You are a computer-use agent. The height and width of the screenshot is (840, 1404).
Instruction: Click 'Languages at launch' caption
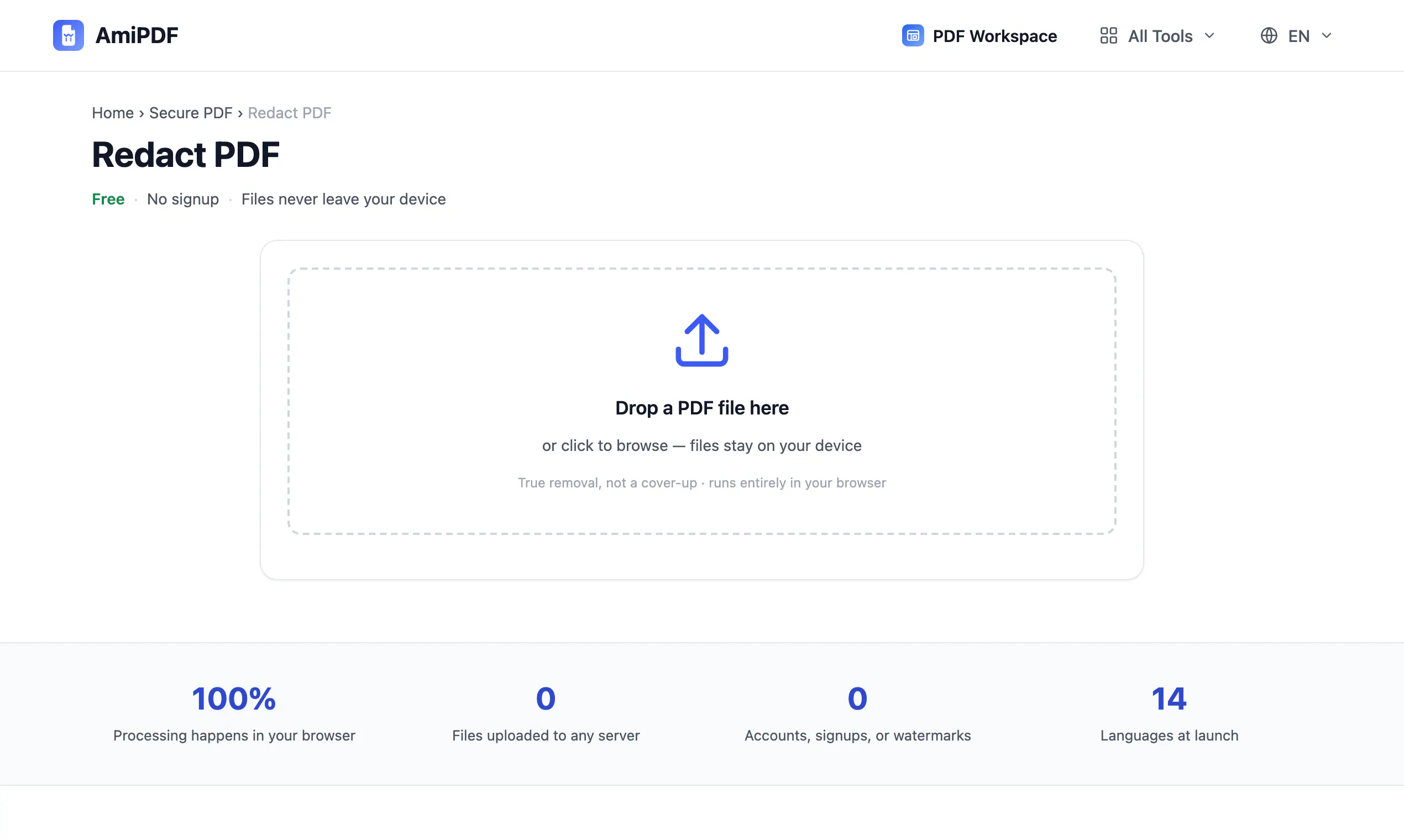coord(1169,736)
